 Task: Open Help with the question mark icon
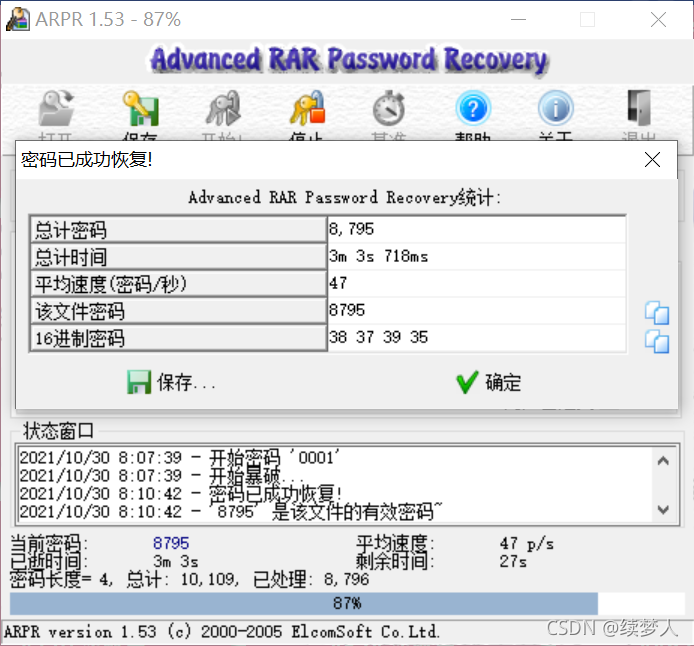pos(473,108)
